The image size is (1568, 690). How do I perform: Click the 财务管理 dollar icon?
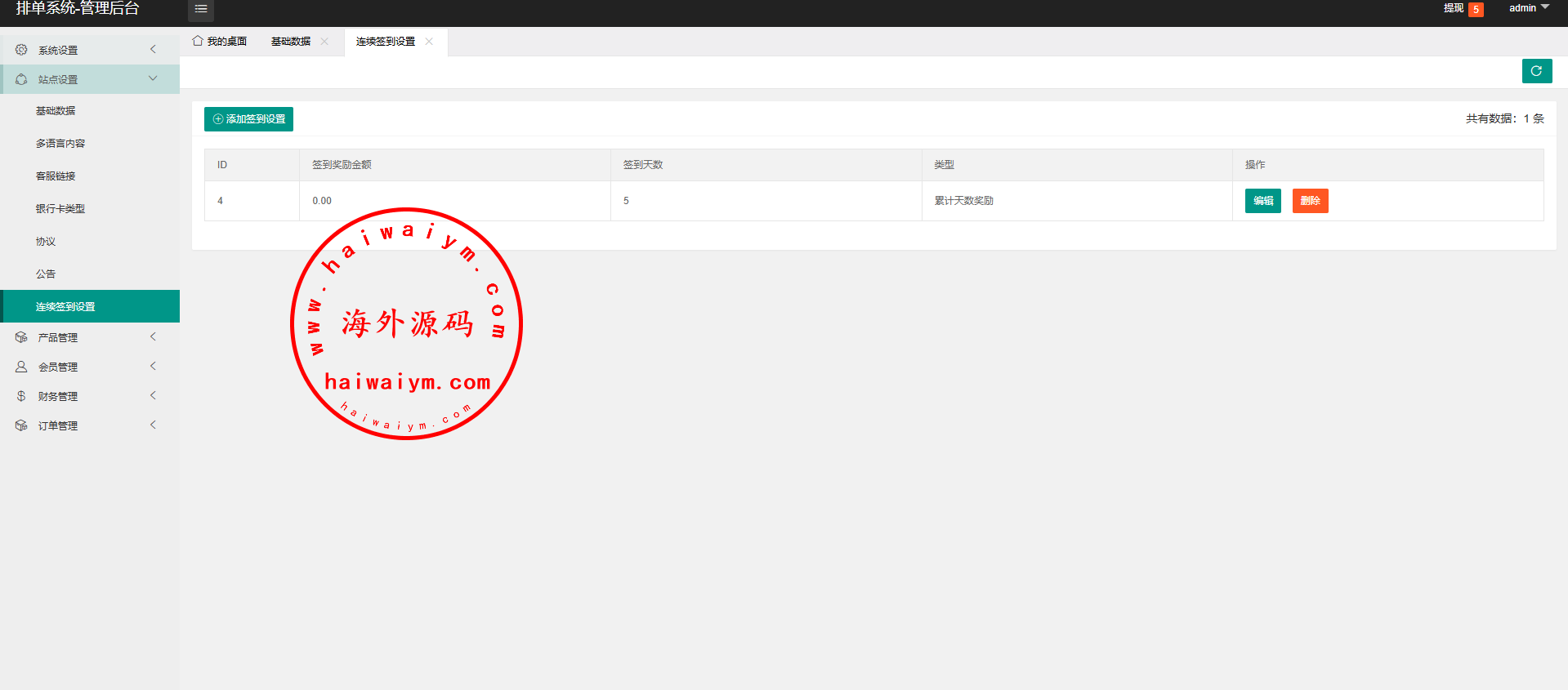tap(21, 396)
